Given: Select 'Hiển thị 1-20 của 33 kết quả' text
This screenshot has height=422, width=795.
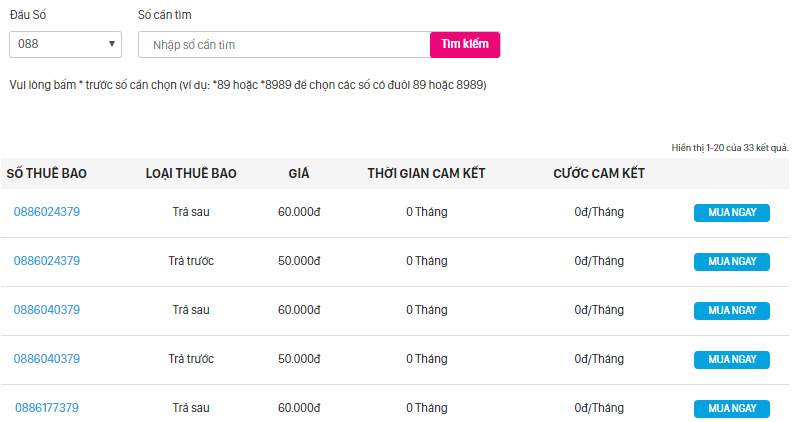Looking at the screenshot, I should pyautogui.click(x=730, y=148).
